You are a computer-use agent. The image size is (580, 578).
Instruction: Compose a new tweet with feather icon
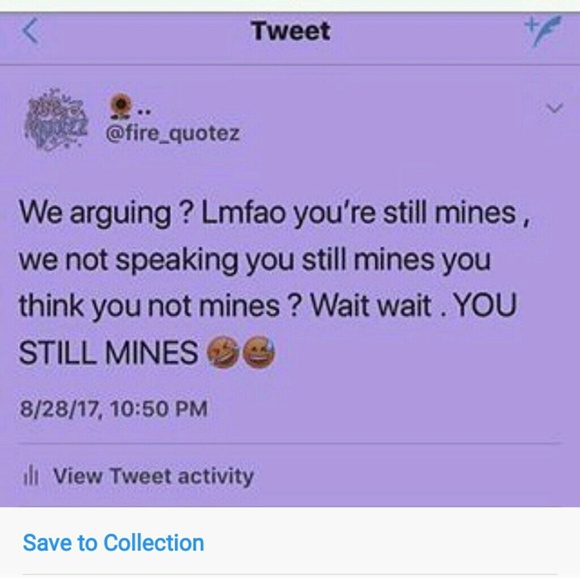tap(543, 31)
